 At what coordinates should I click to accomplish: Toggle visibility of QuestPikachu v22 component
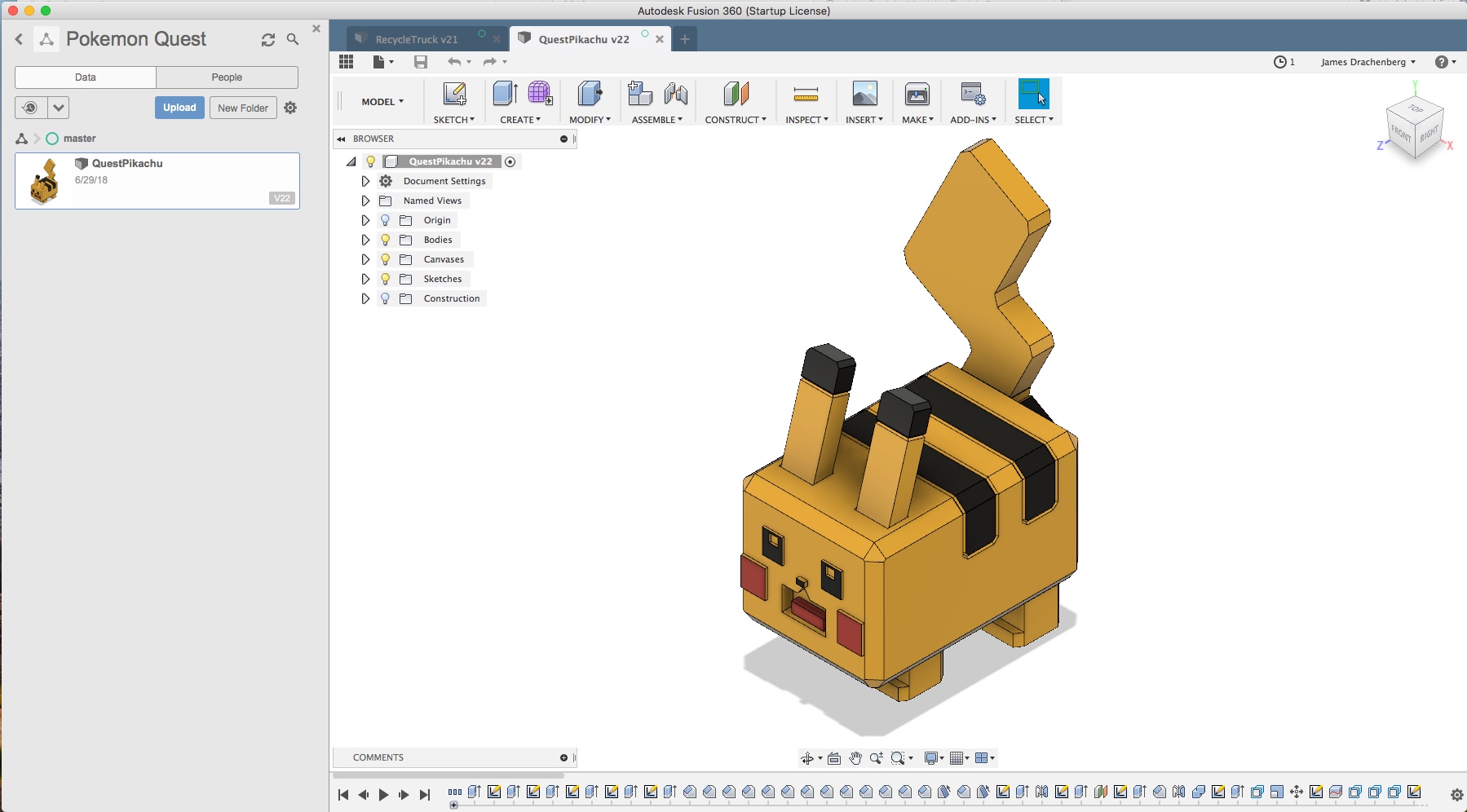[x=370, y=161]
